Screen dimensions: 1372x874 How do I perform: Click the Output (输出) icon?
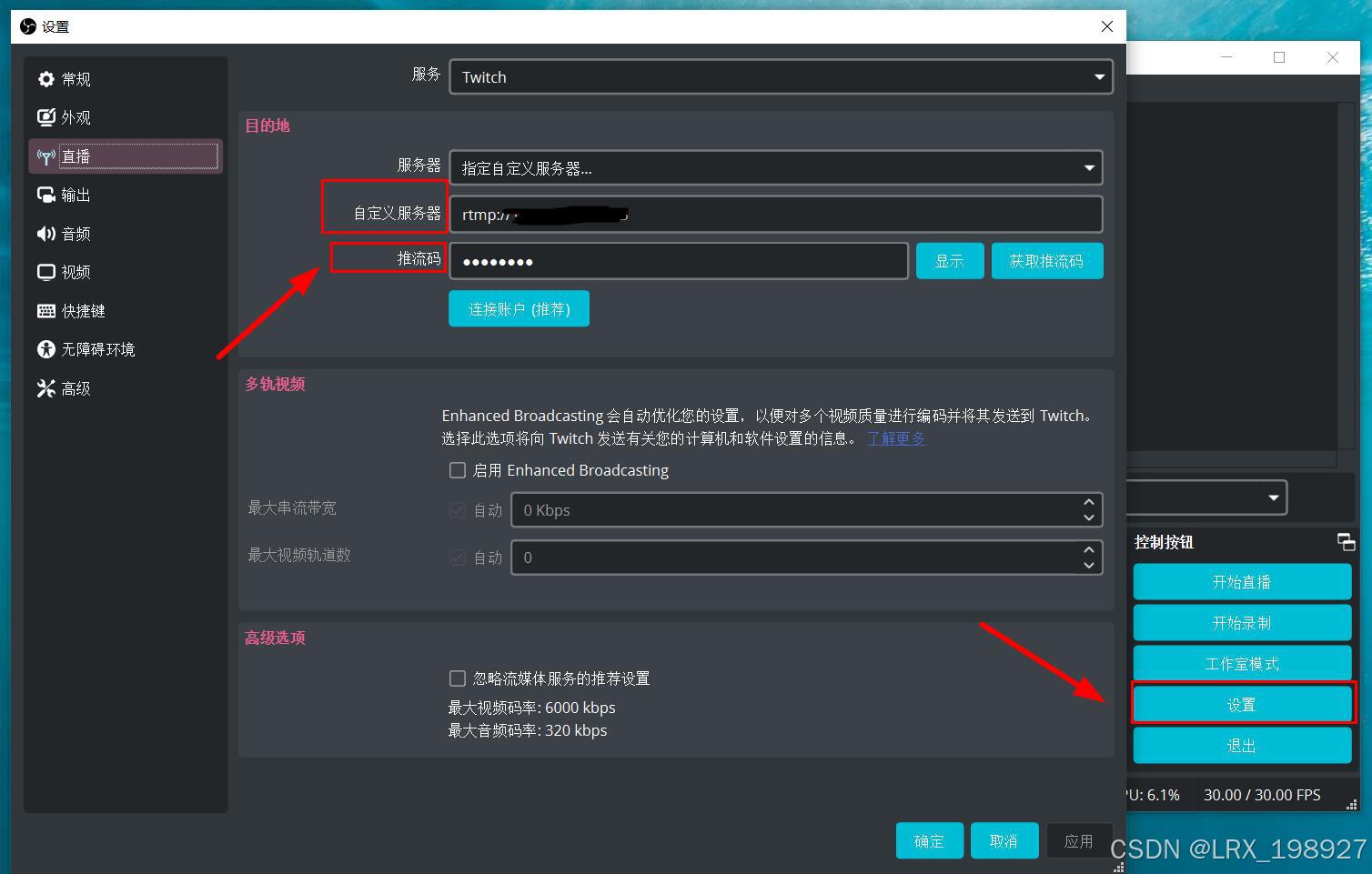pos(46,195)
